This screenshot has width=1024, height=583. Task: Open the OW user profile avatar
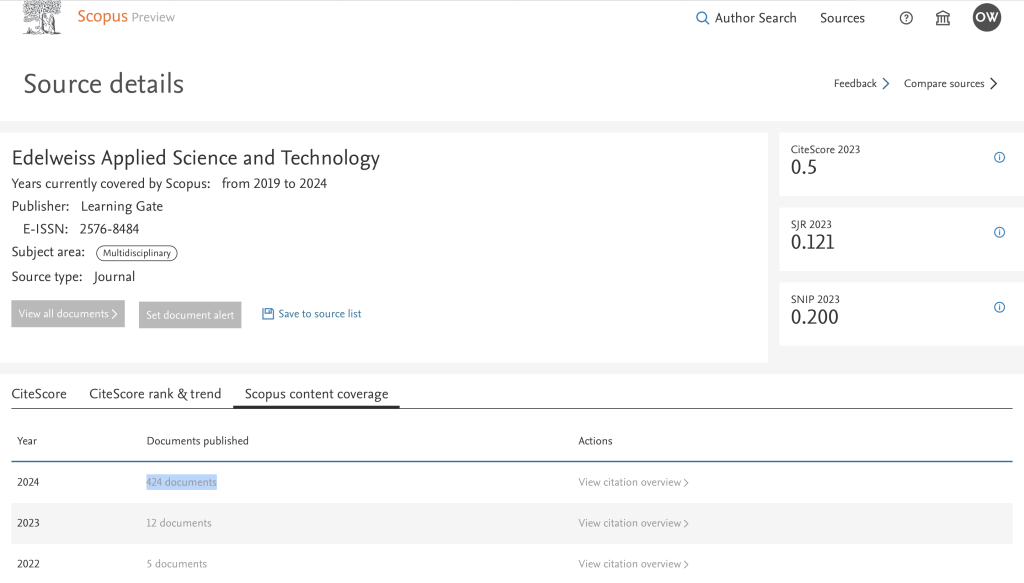(986, 18)
